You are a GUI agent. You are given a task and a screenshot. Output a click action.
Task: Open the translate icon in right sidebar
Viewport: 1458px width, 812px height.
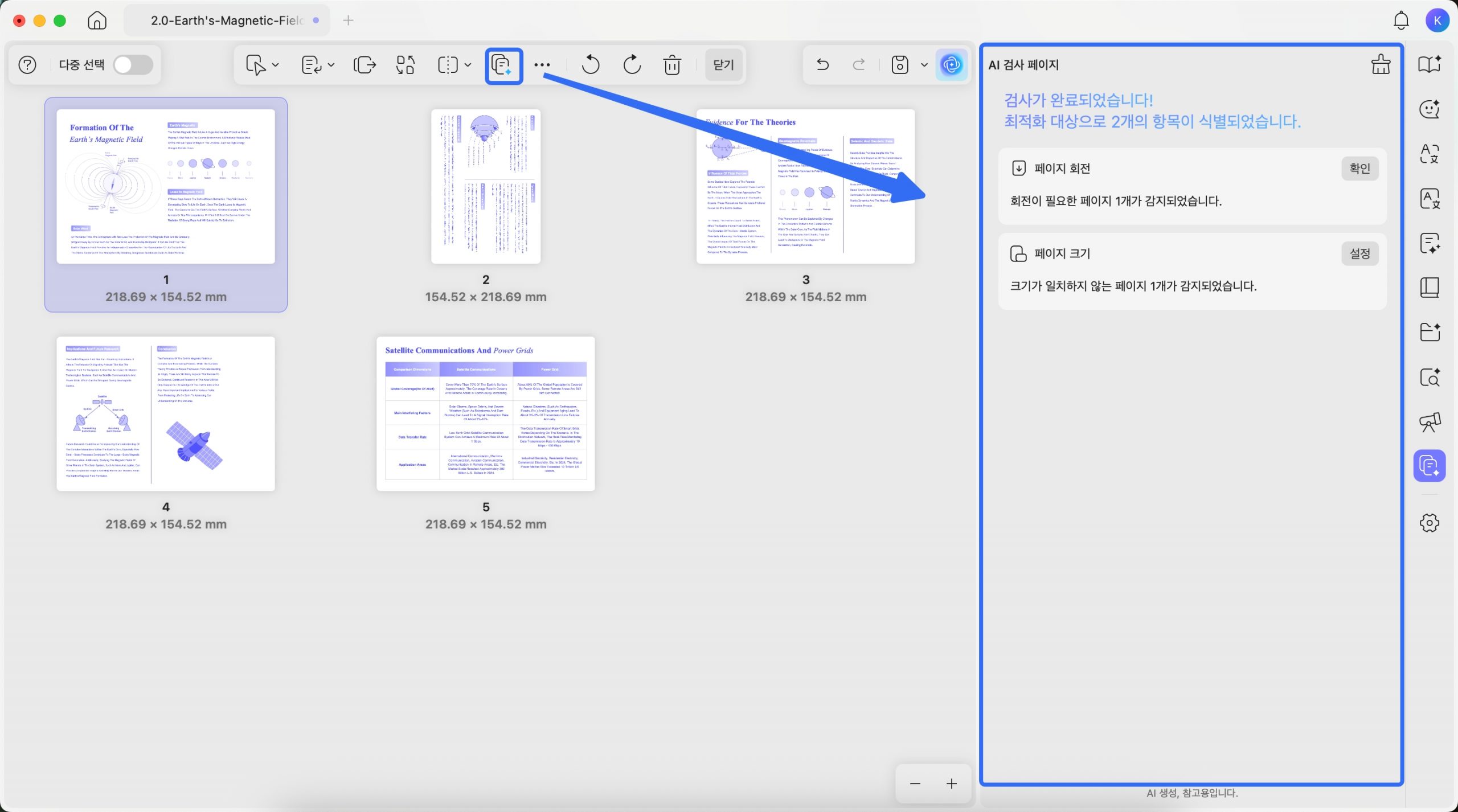pos(1429,153)
